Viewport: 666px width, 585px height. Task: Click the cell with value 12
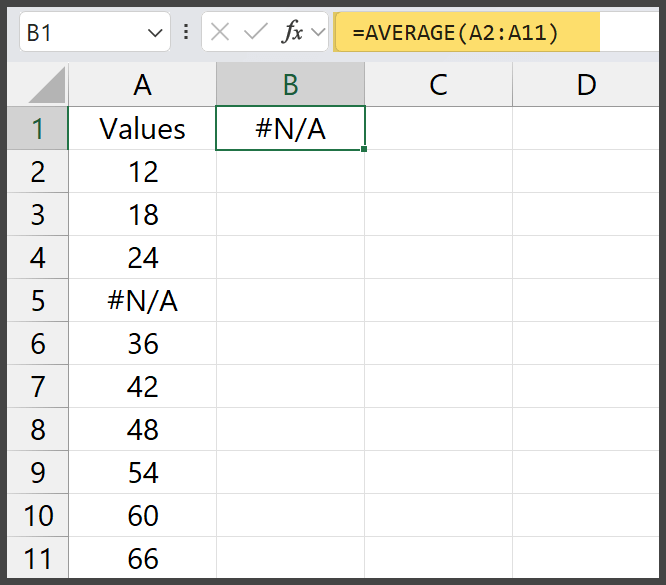tap(142, 171)
